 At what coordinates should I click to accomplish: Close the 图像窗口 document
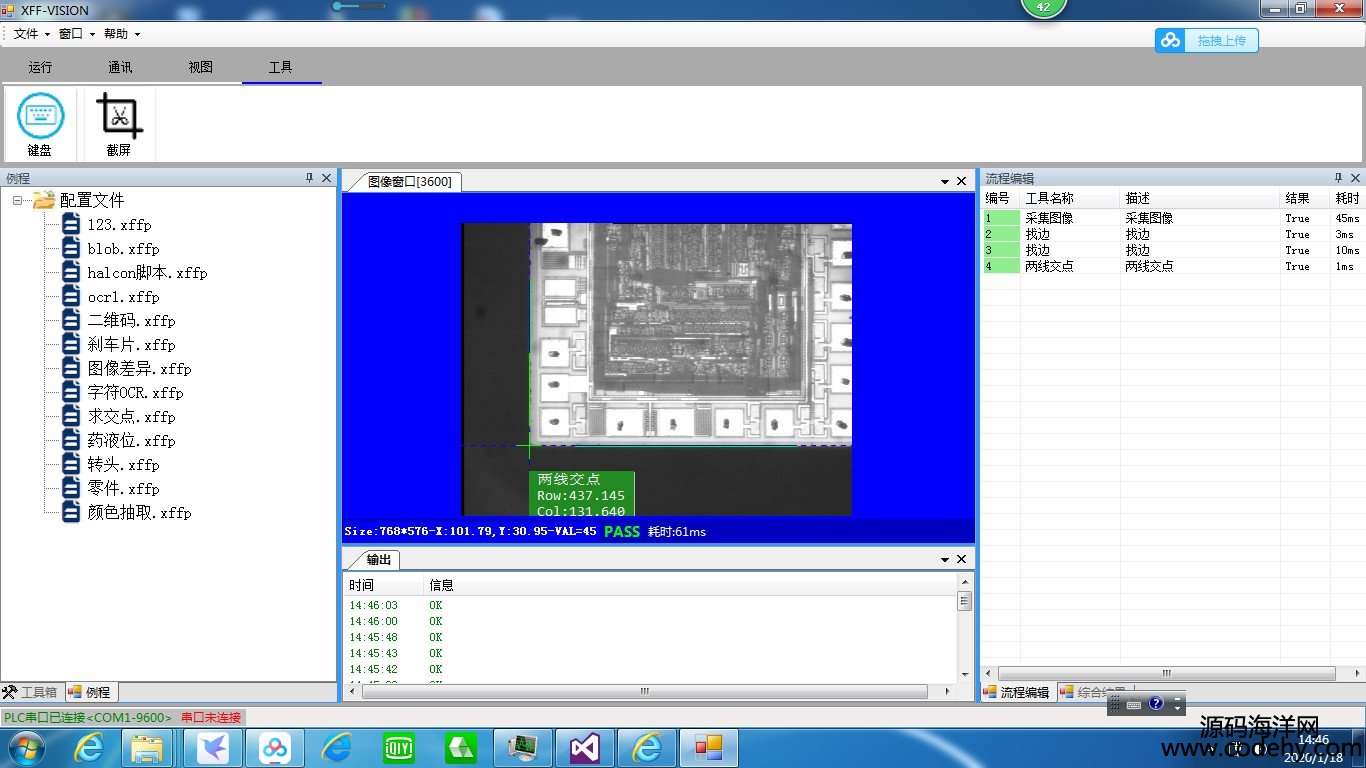pos(962,182)
